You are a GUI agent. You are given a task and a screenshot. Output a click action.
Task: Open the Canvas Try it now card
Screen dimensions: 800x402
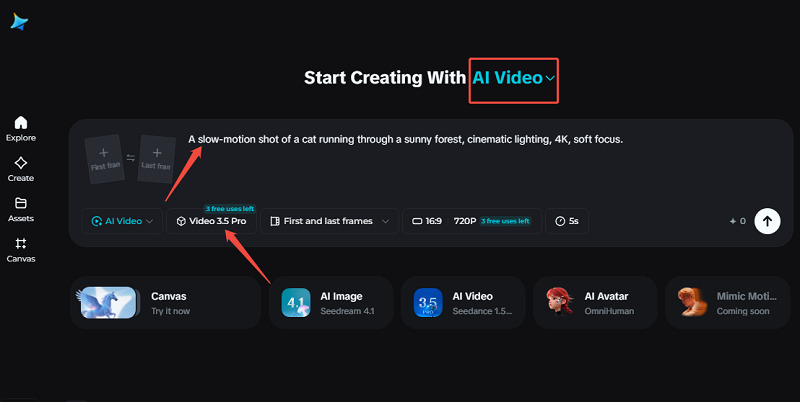[x=165, y=303]
